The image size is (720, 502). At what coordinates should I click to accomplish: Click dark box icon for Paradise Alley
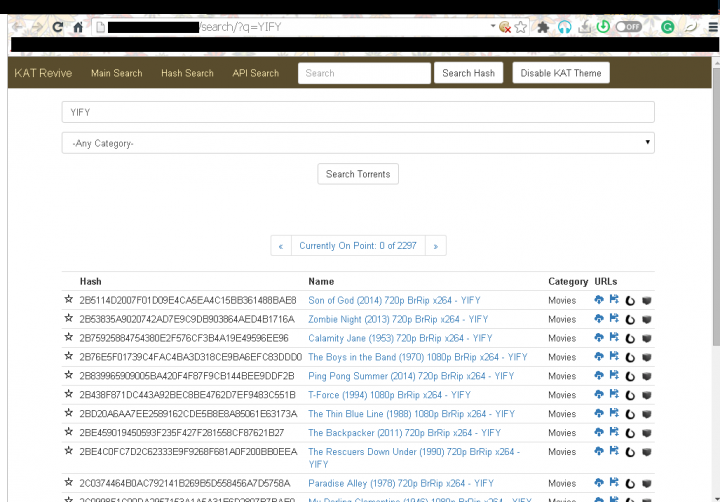(647, 484)
